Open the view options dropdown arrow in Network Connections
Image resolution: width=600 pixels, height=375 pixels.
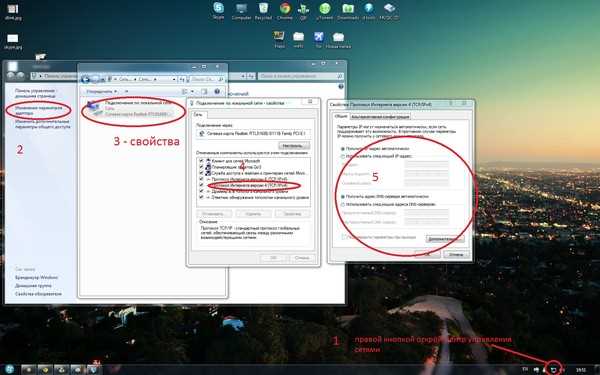coord(192,91)
